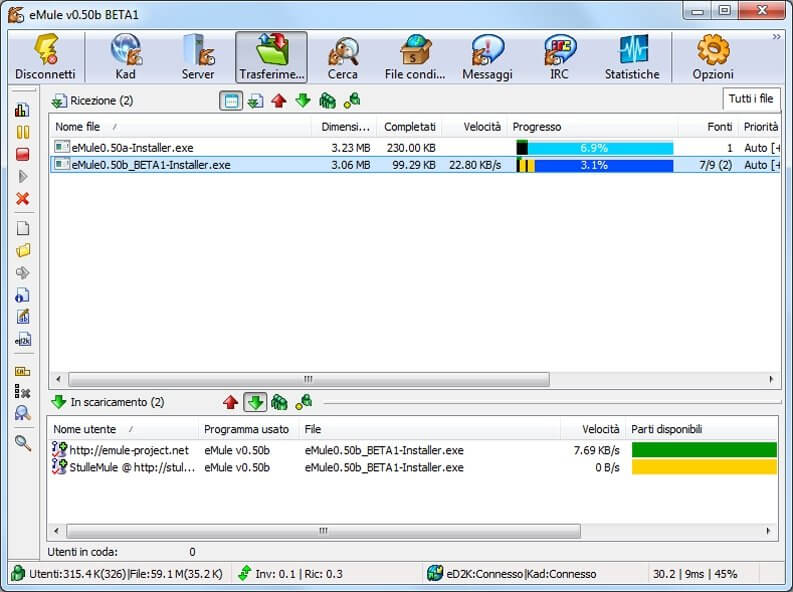Show file details info sidebar icon
The image size is (793, 592).
(x=22, y=295)
